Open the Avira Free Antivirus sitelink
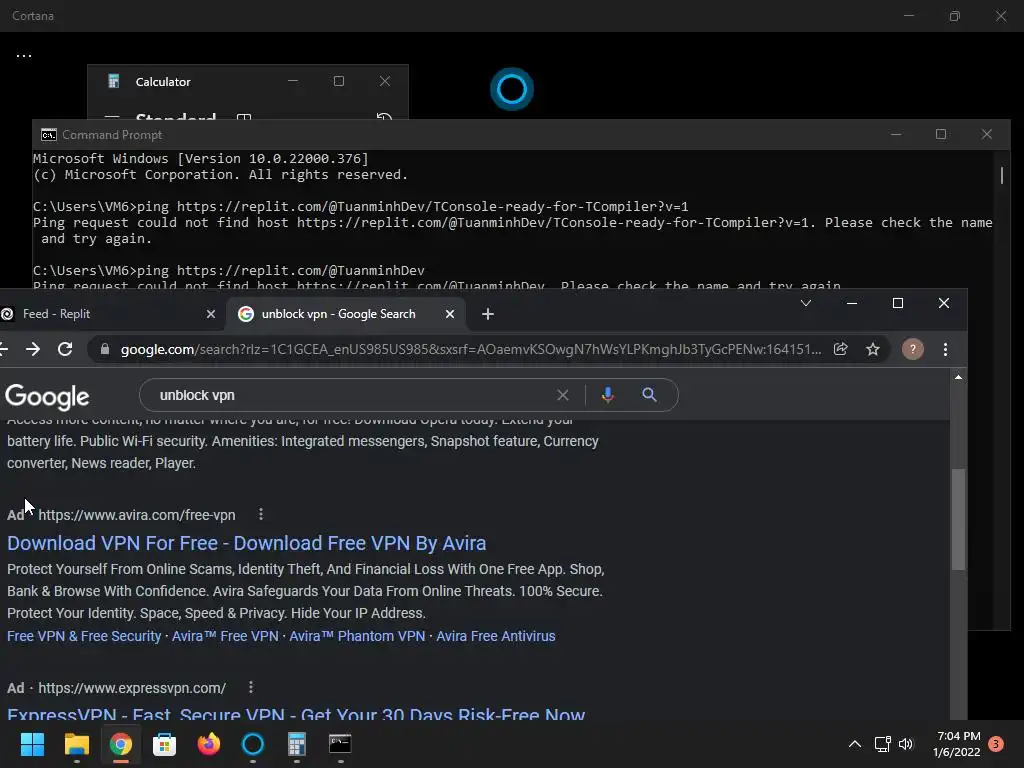This screenshot has height=768, width=1024. [496, 636]
